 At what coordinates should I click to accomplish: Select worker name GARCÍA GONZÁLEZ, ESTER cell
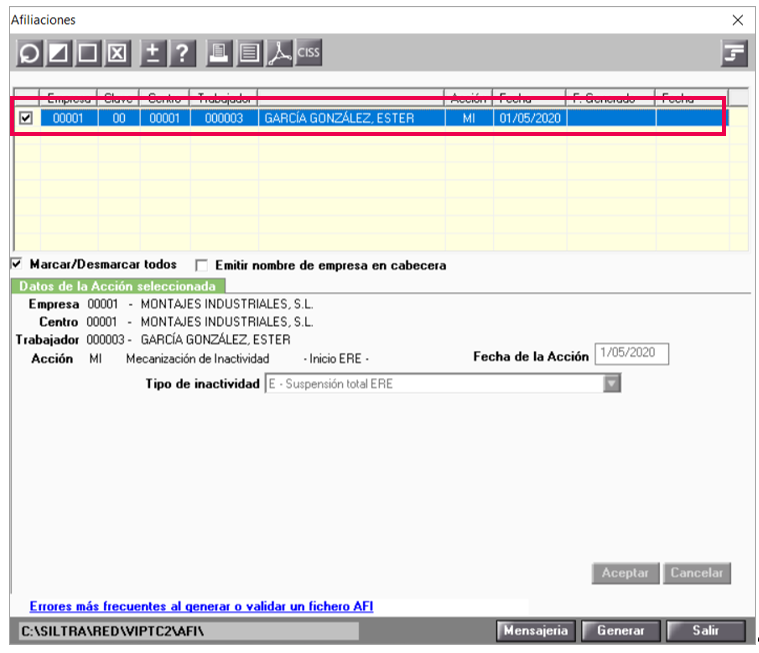351,118
